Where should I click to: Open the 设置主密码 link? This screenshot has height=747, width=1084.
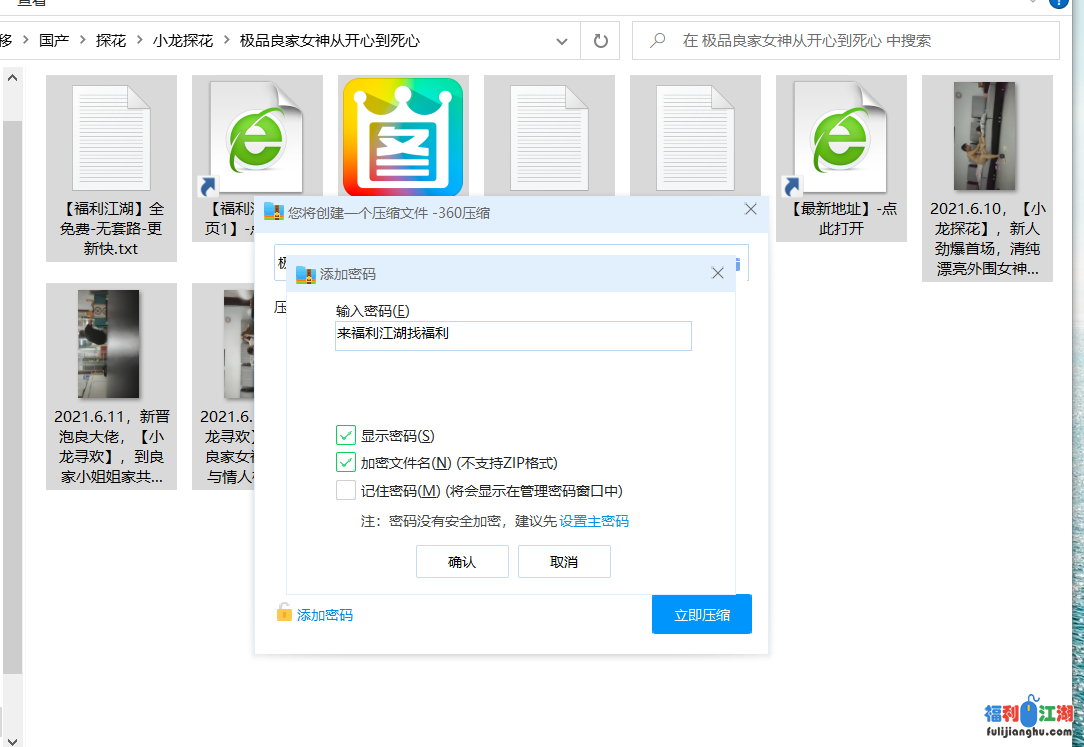point(594,521)
